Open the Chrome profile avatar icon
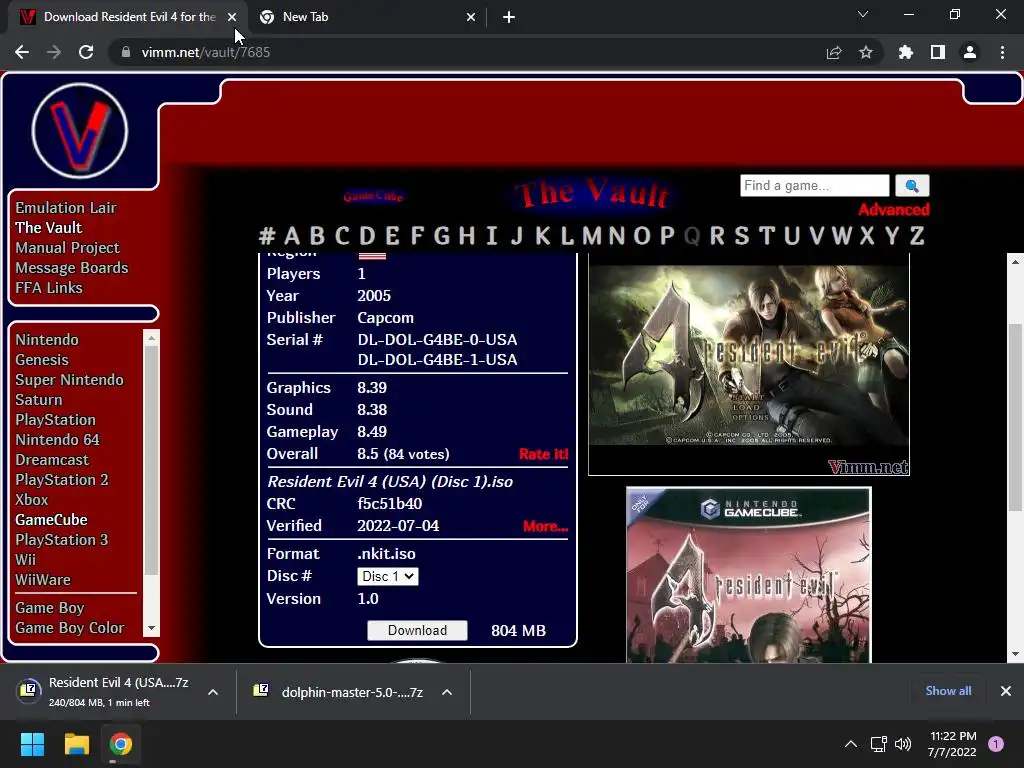This screenshot has height=768, width=1024. (x=970, y=52)
